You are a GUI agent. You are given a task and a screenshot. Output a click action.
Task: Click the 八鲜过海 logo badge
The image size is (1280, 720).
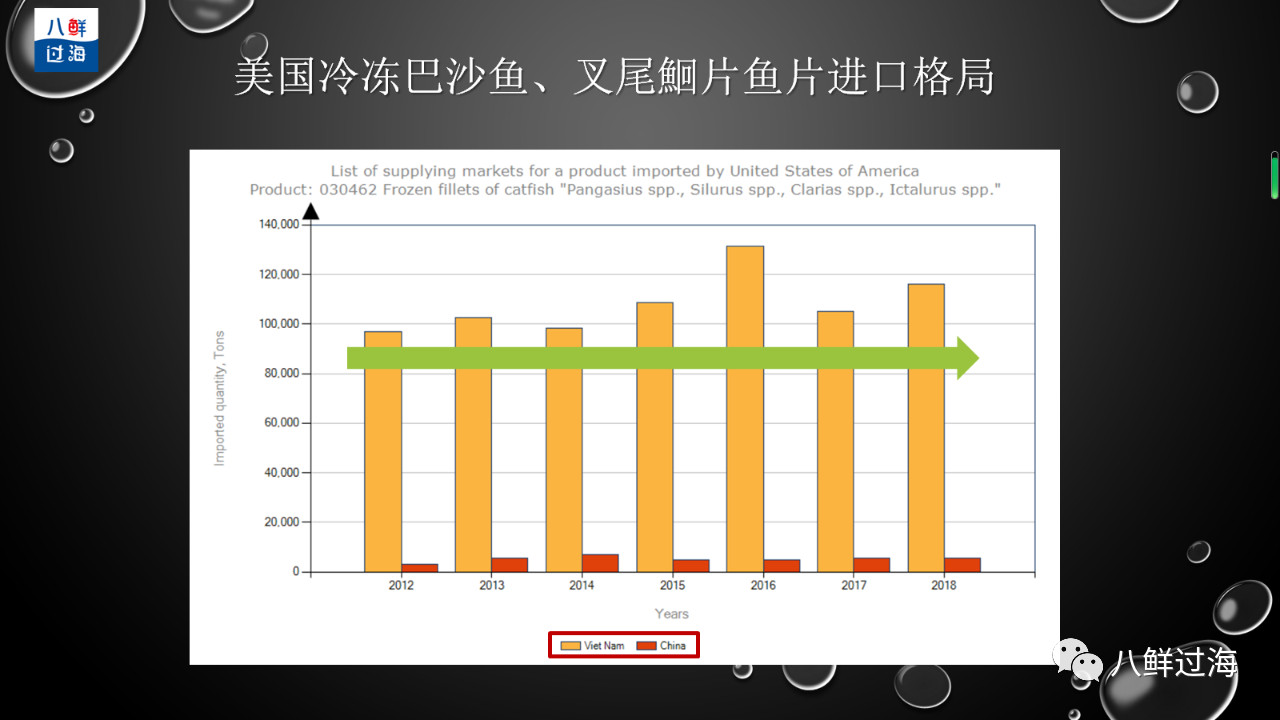[66, 40]
